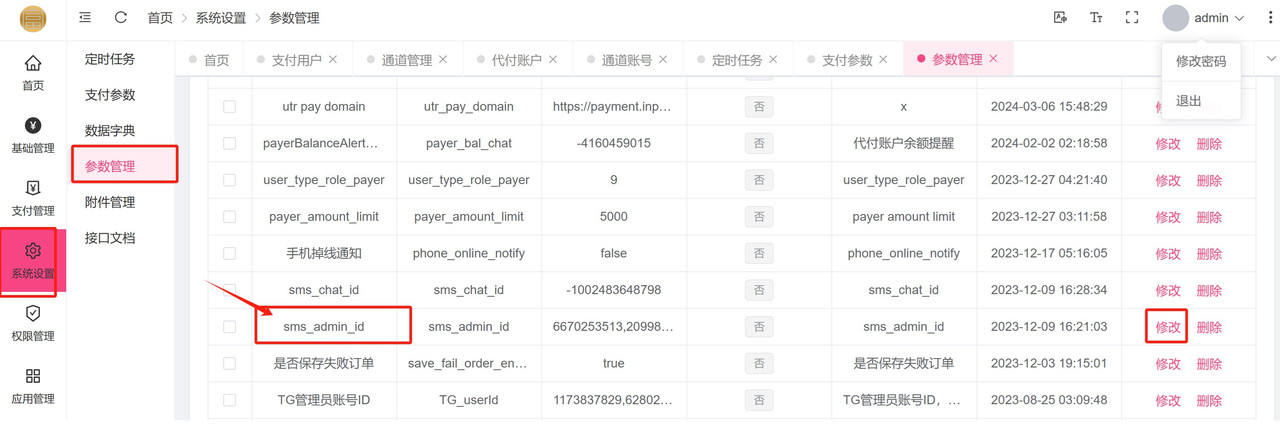Open 权限管理 shield icon in sidebar

33,323
